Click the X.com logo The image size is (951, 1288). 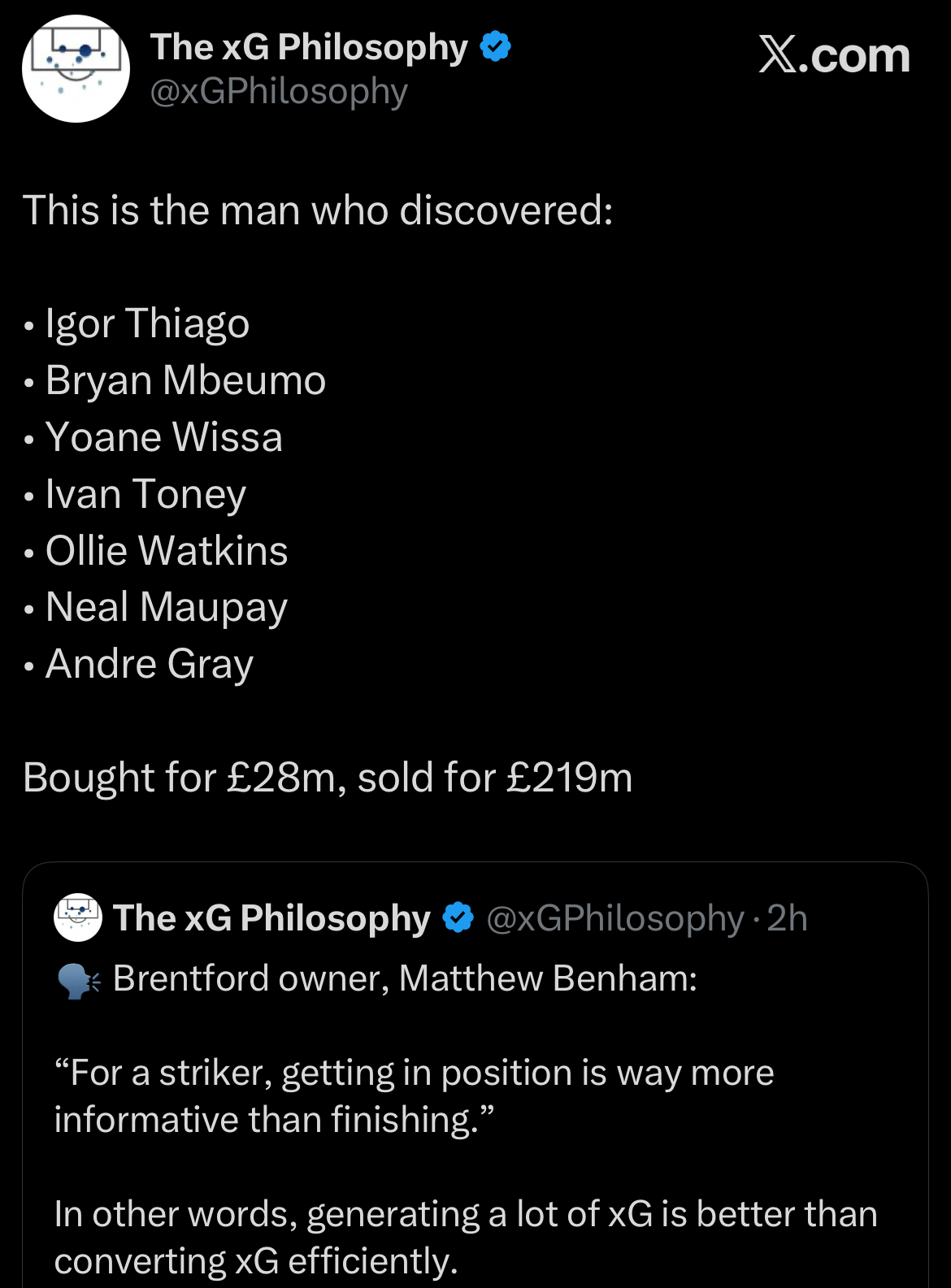point(834,55)
